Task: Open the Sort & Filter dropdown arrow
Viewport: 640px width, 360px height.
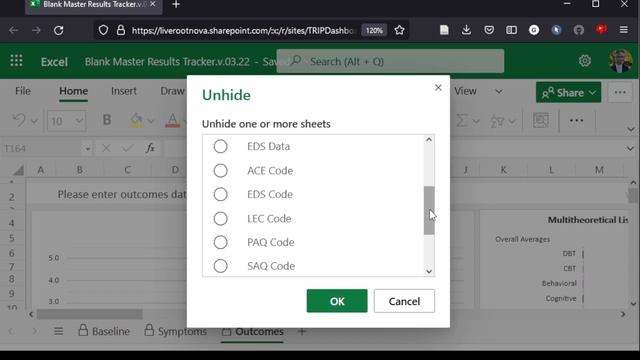Action: (x=512, y=121)
